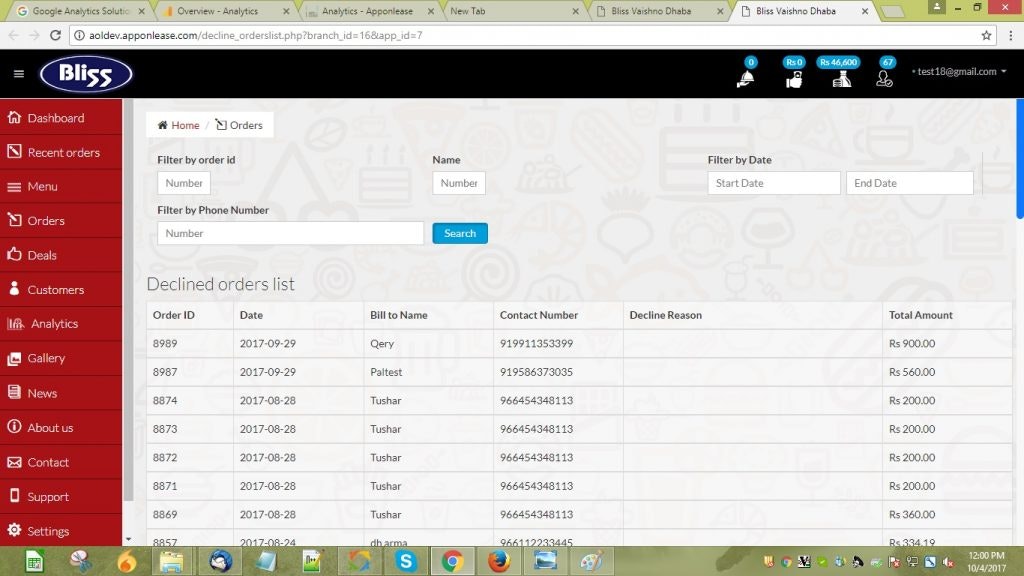The image size is (1024, 576).
Task: Open the Start Date field
Action: click(774, 183)
